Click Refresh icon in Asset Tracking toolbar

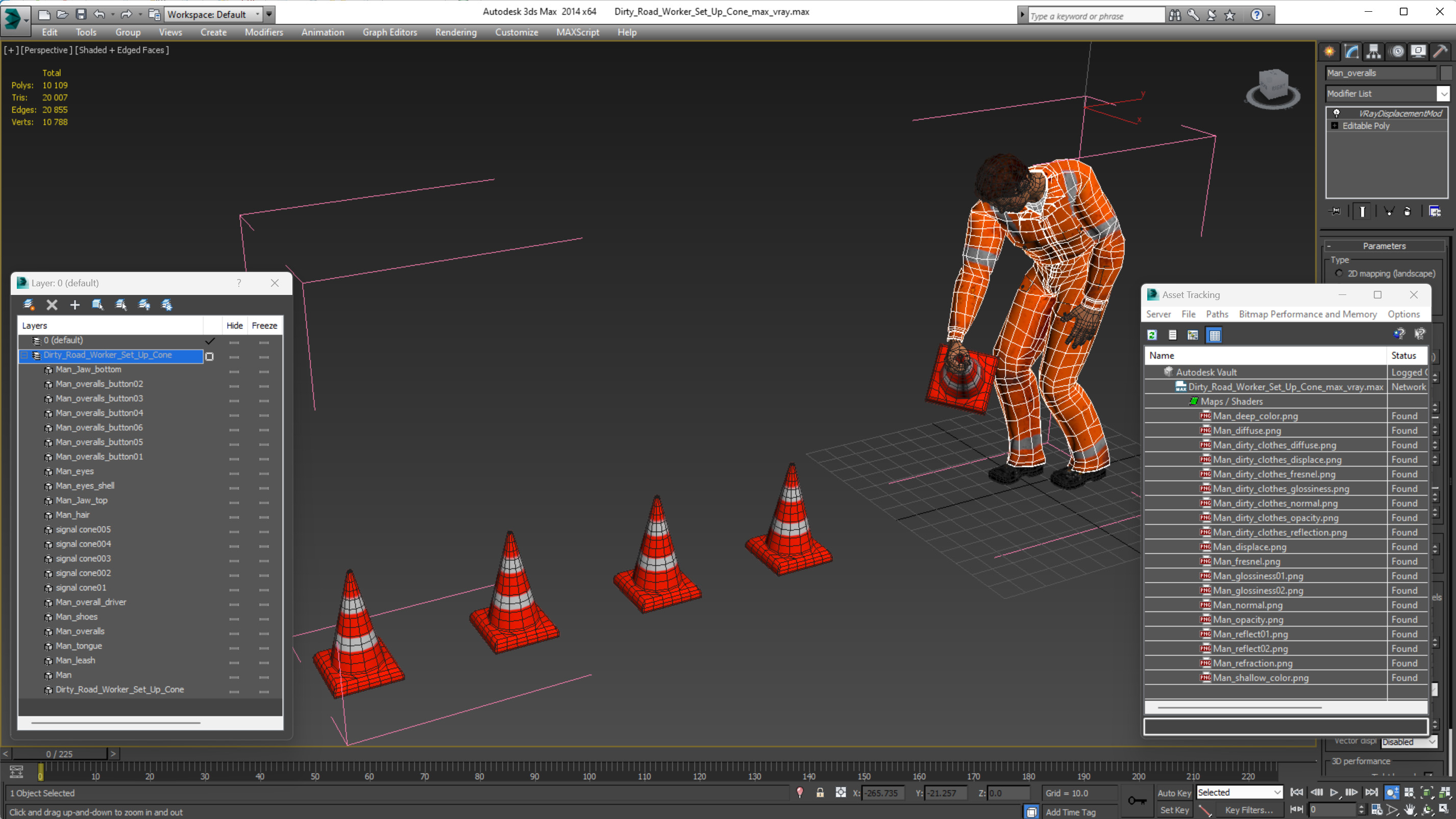1152,335
